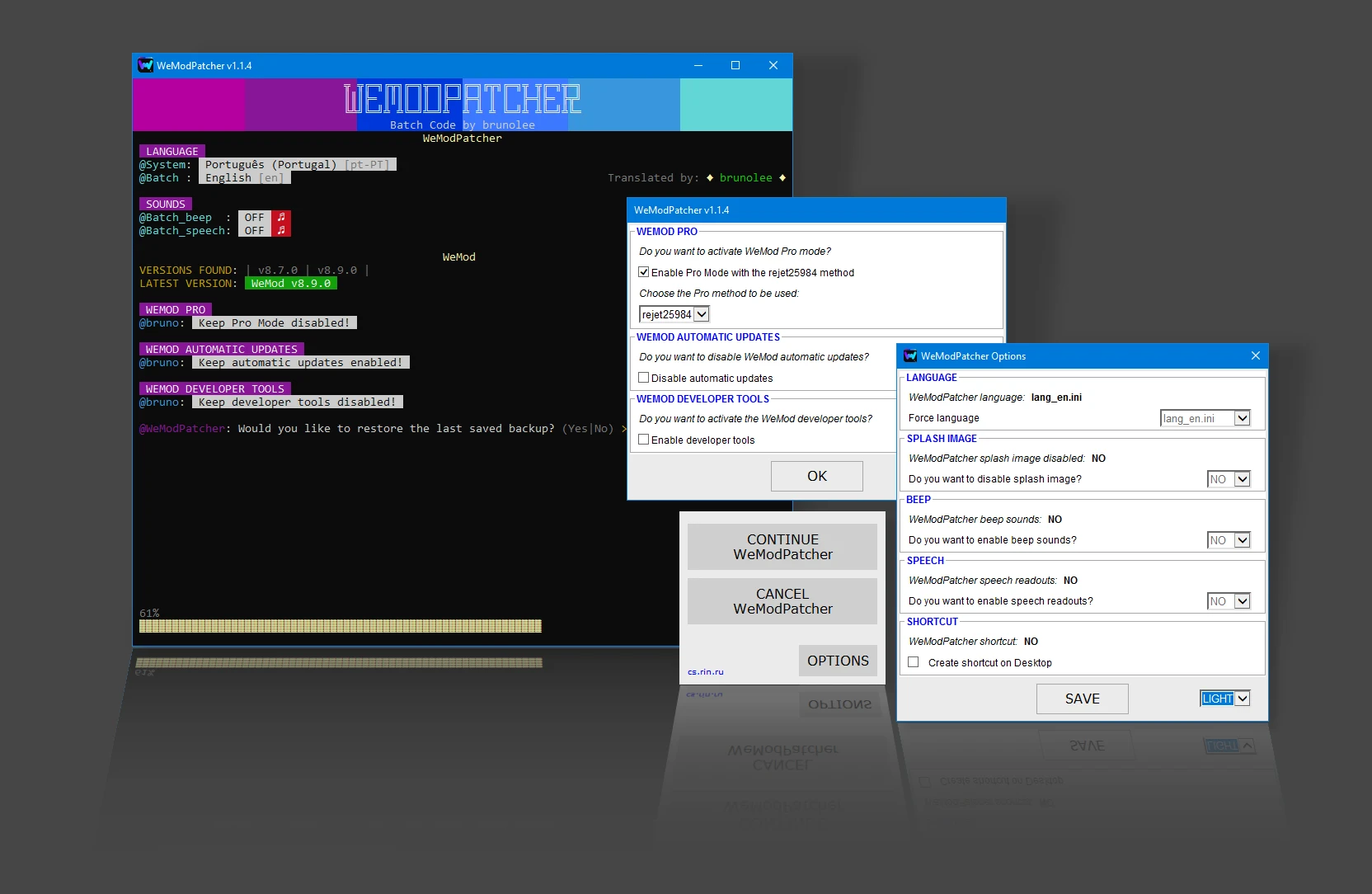Open the disable splash image dropdown
This screenshot has width=1372, height=894.
tap(1242, 479)
